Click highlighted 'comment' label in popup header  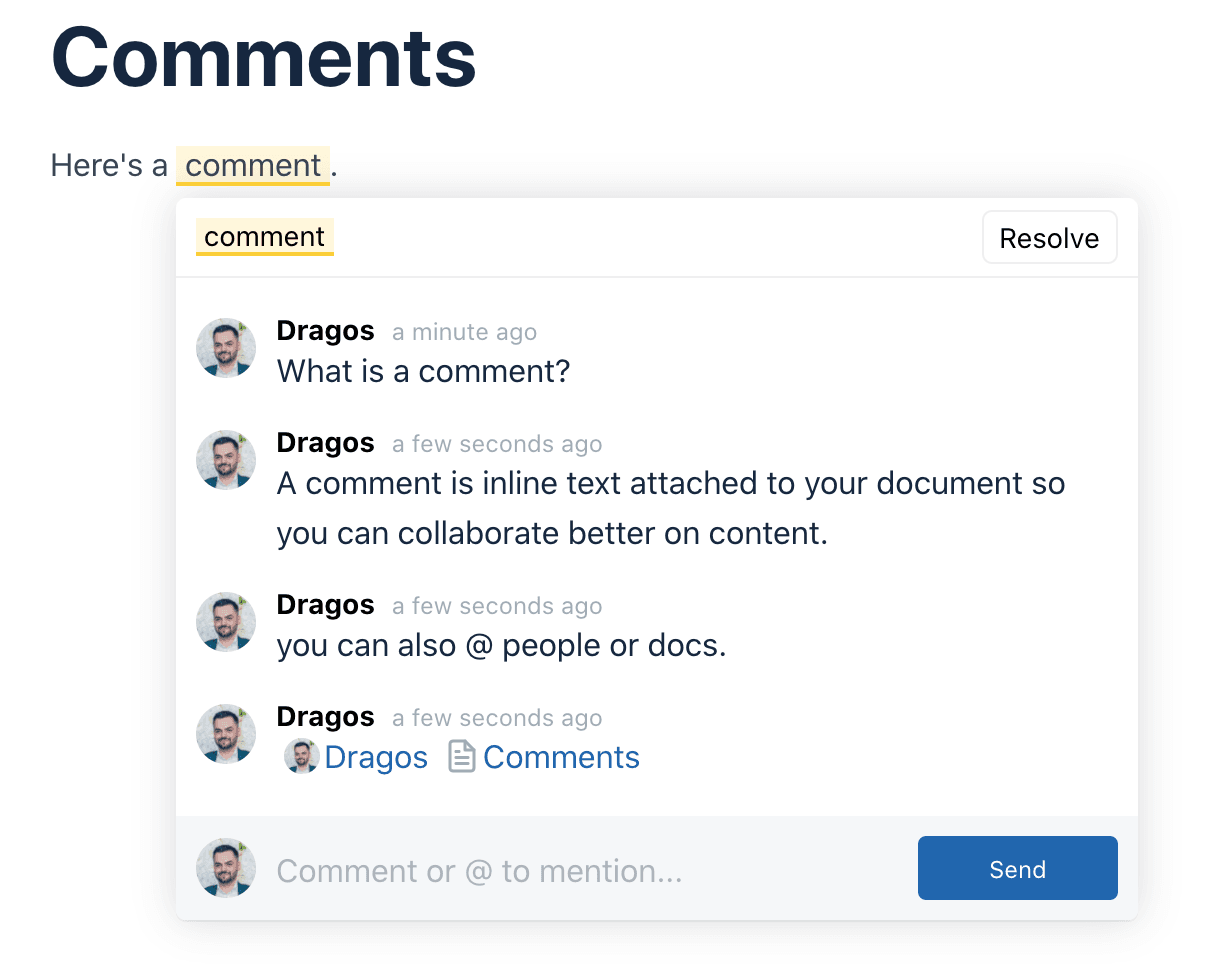(264, 237)
